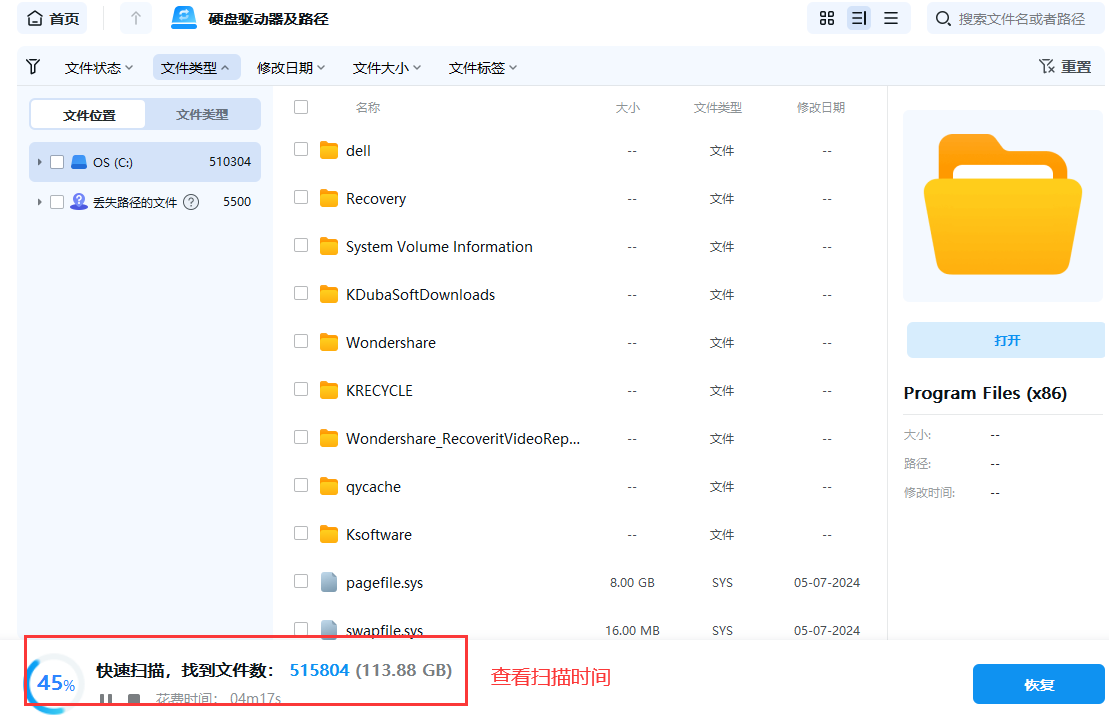The image size is (1109, 720).
Task: Click the hard drive icon beside 硬盘驱动器及路径
Action: coord(183,17)
